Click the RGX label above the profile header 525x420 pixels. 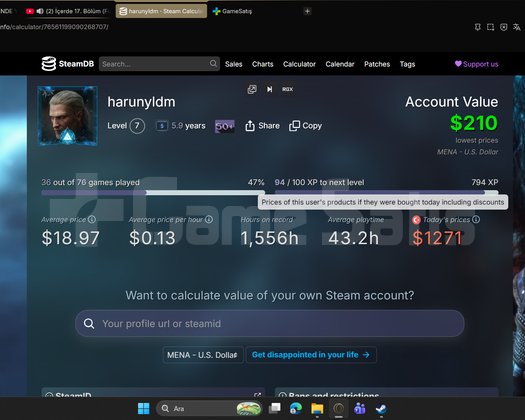287,89
